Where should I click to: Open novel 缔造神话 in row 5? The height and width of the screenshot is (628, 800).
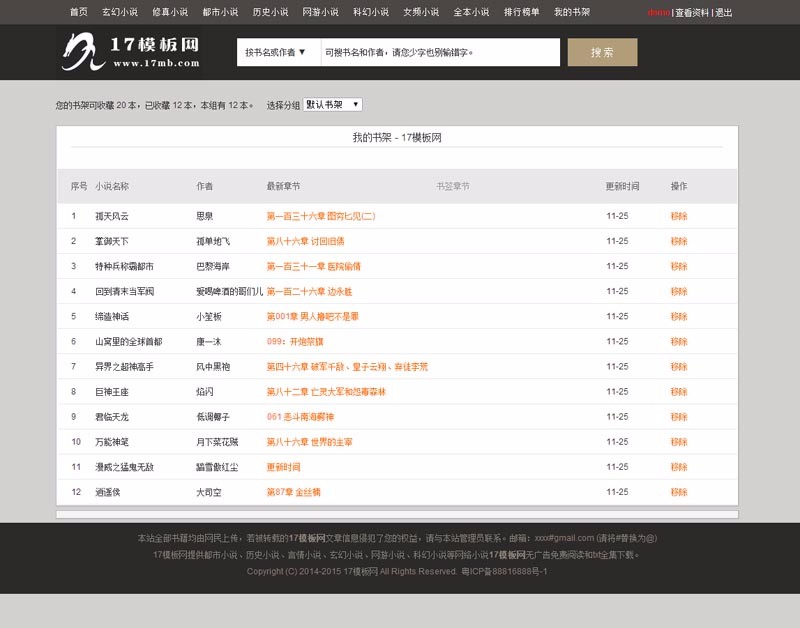click(112, 316)
